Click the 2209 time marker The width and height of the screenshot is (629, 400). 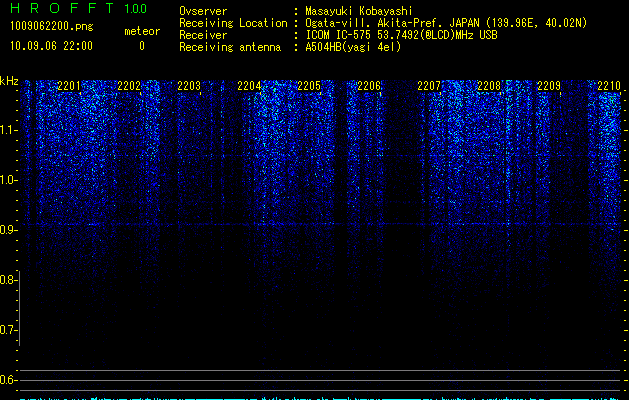(549, 86)
